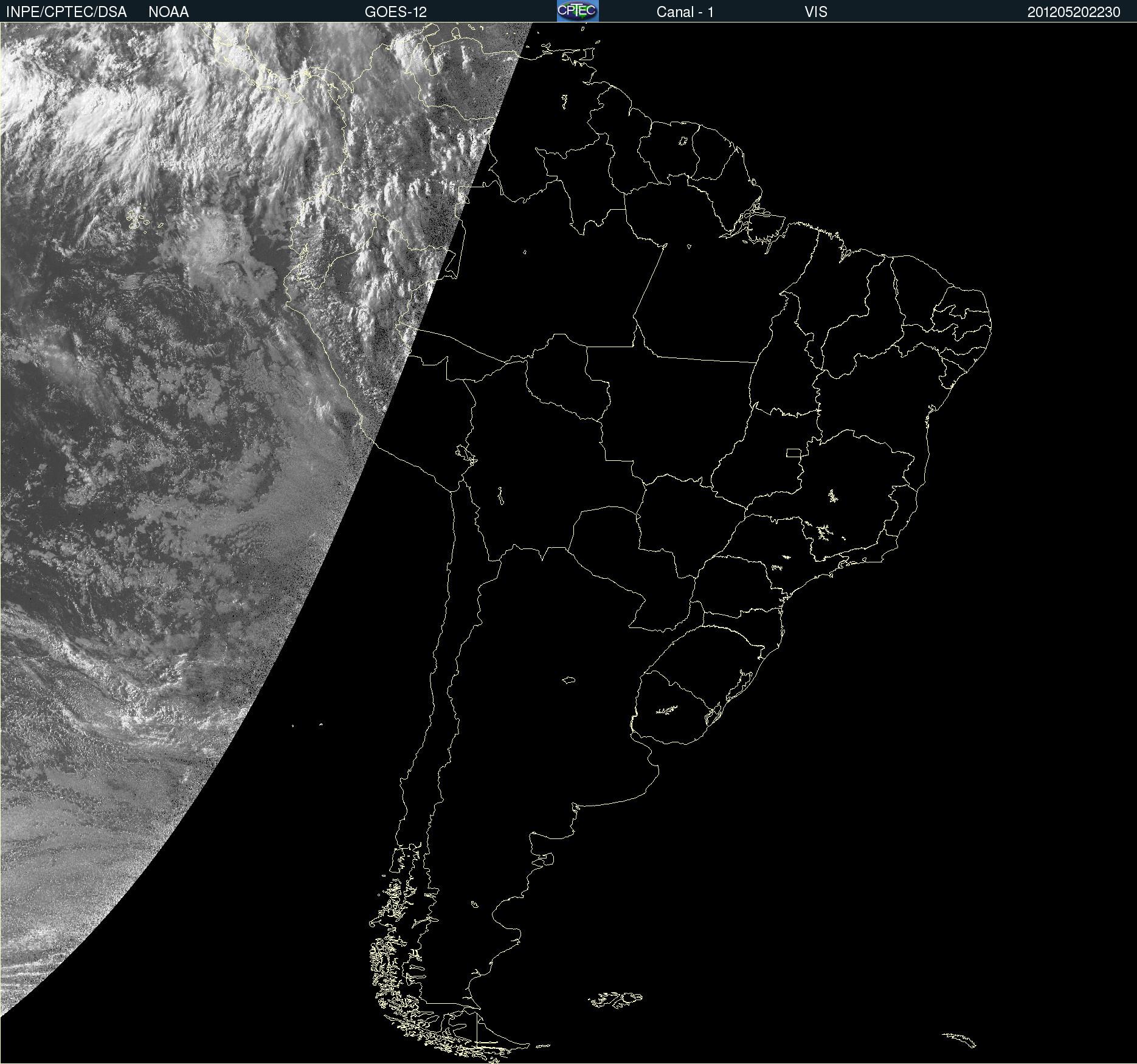Click the Canal - 1 label
Viewport: 1137px width, 1064px height.
[x=685, y=12]
